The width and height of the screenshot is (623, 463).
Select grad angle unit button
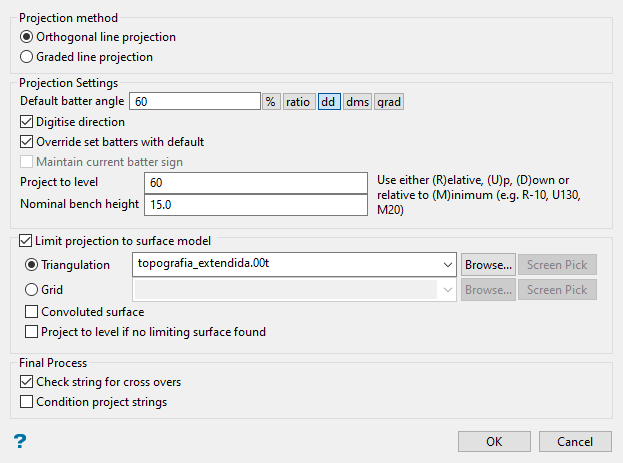tap(389, 102)
